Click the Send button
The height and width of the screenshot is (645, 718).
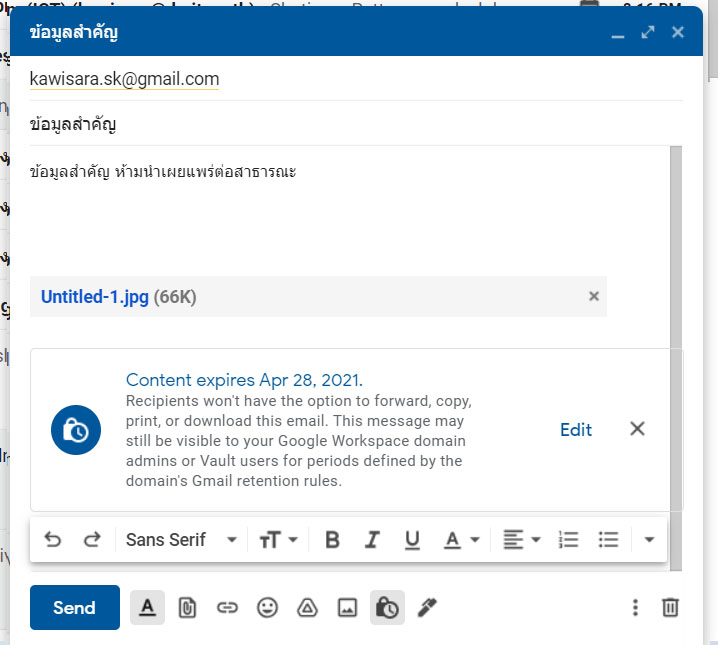coord(75,607)
